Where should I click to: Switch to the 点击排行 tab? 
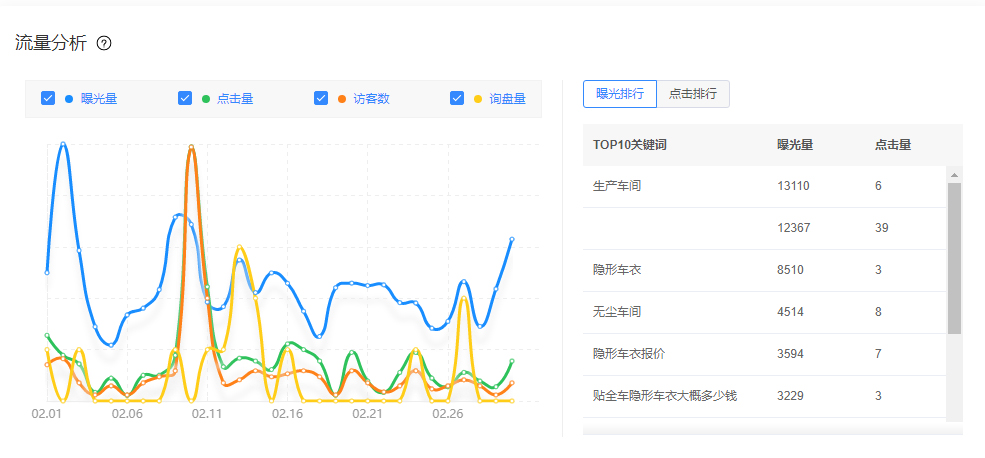[693, 94]
